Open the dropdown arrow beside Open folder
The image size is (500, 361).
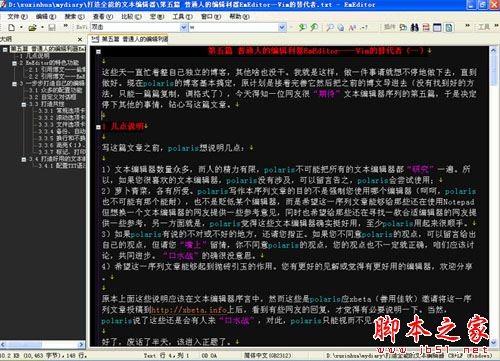tap(42, 28)
